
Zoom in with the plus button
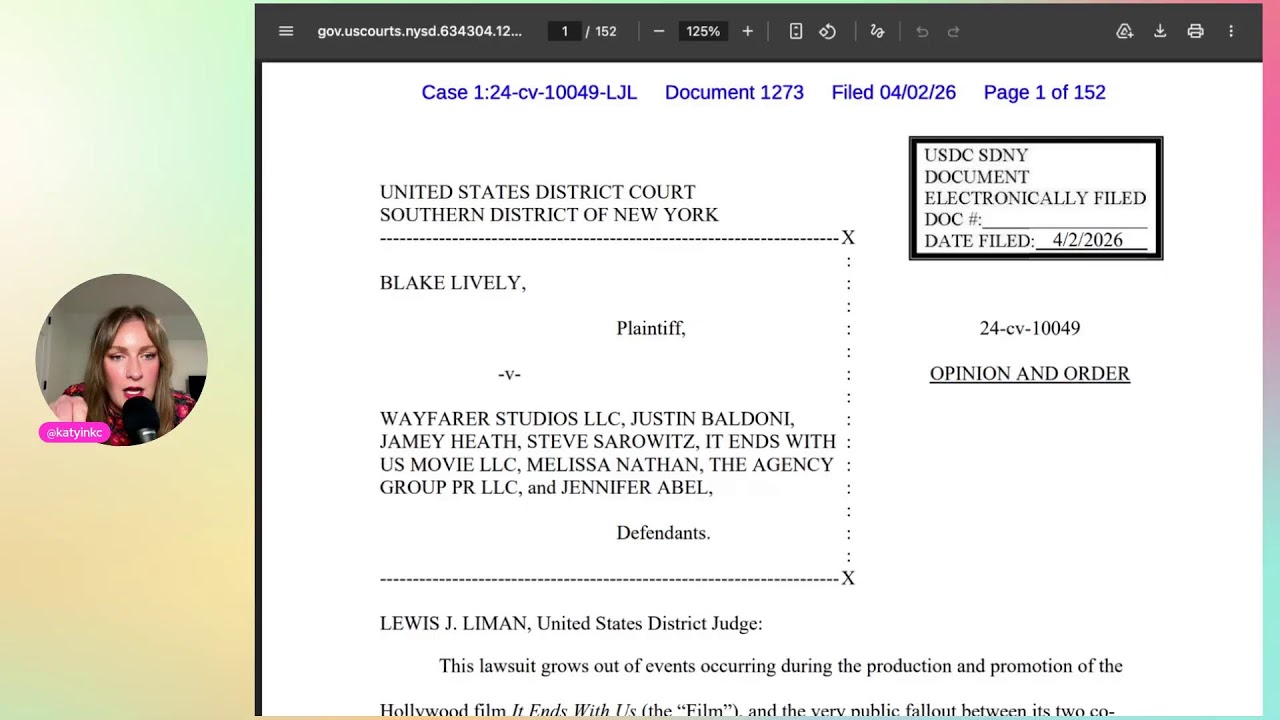click(x=747, y=31)
